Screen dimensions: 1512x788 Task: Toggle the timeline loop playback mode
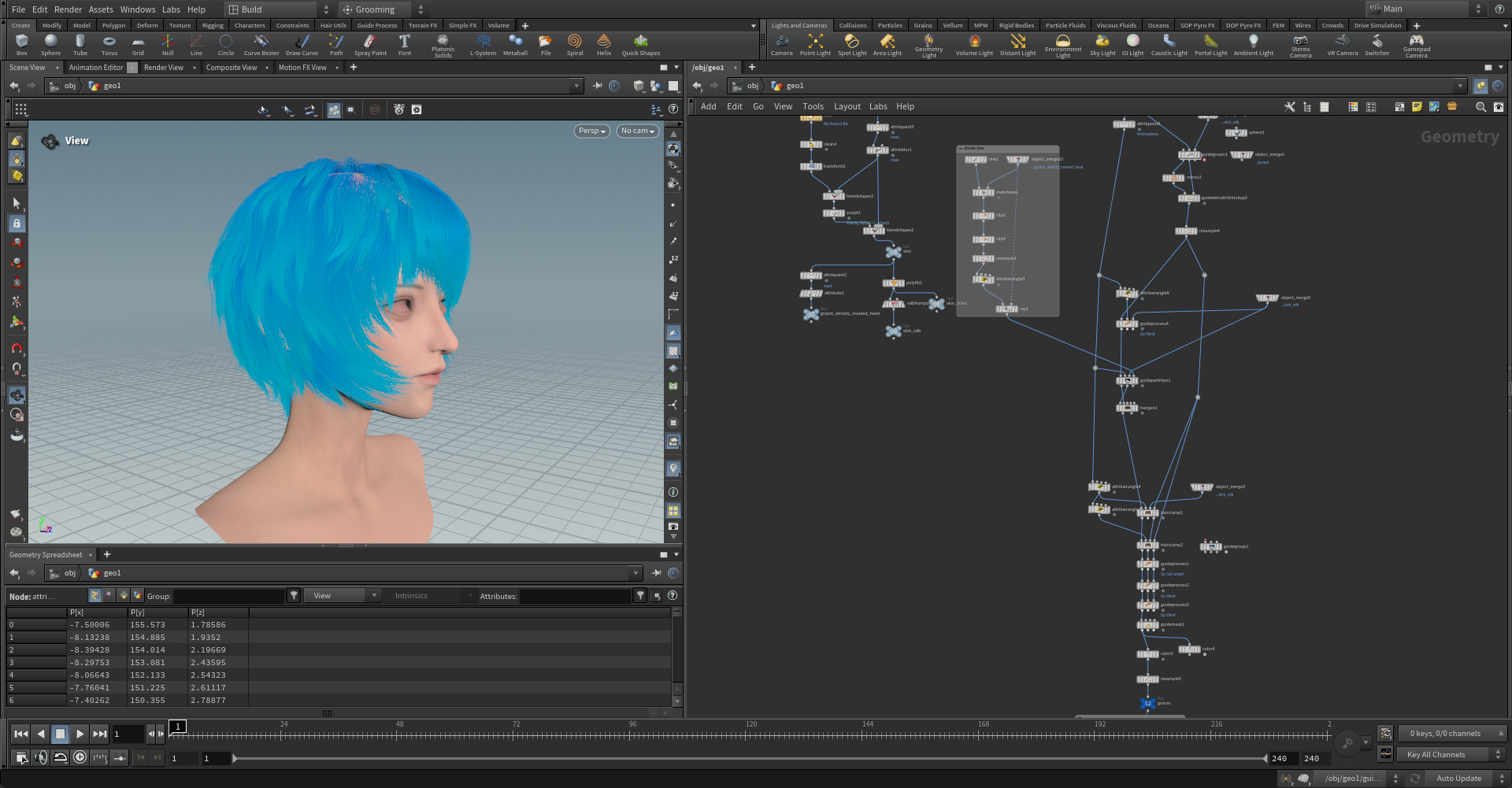60,757
